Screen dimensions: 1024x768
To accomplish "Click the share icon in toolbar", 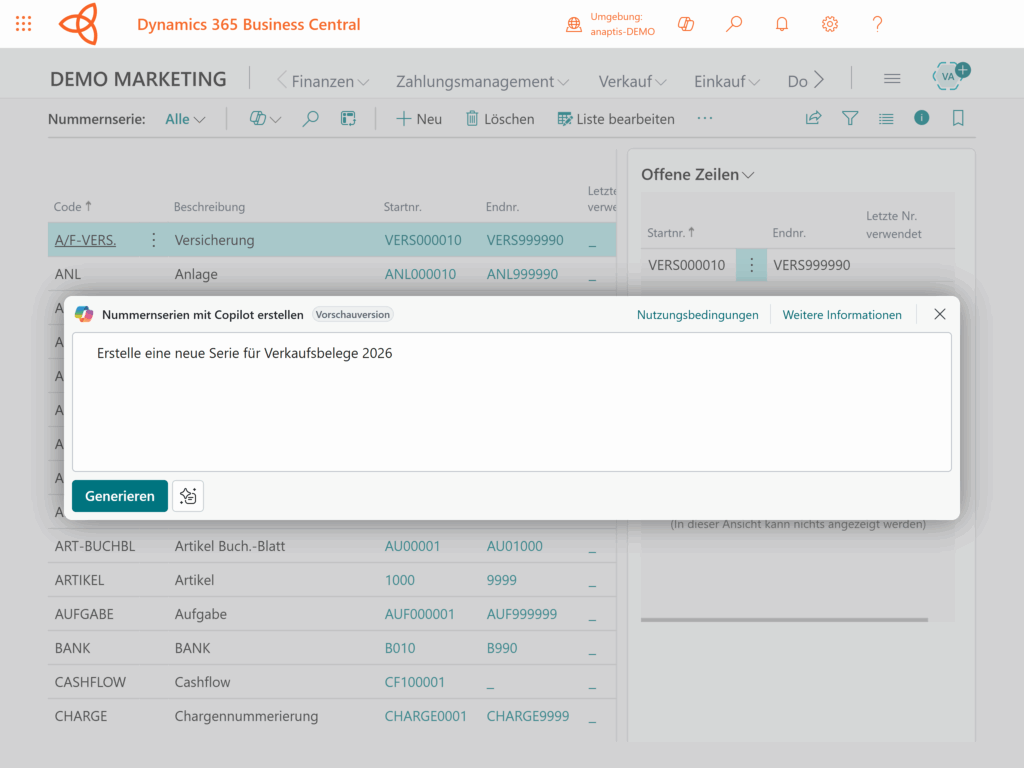I will tap(814, 118).
